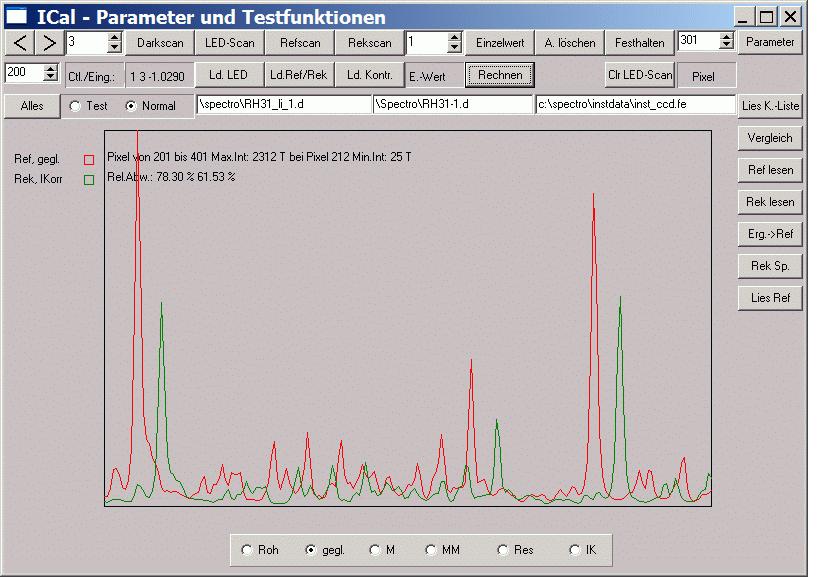This screenshot has height=577, width=840.
Task: Click the left arrow previous button
Action: pos(20,43)
